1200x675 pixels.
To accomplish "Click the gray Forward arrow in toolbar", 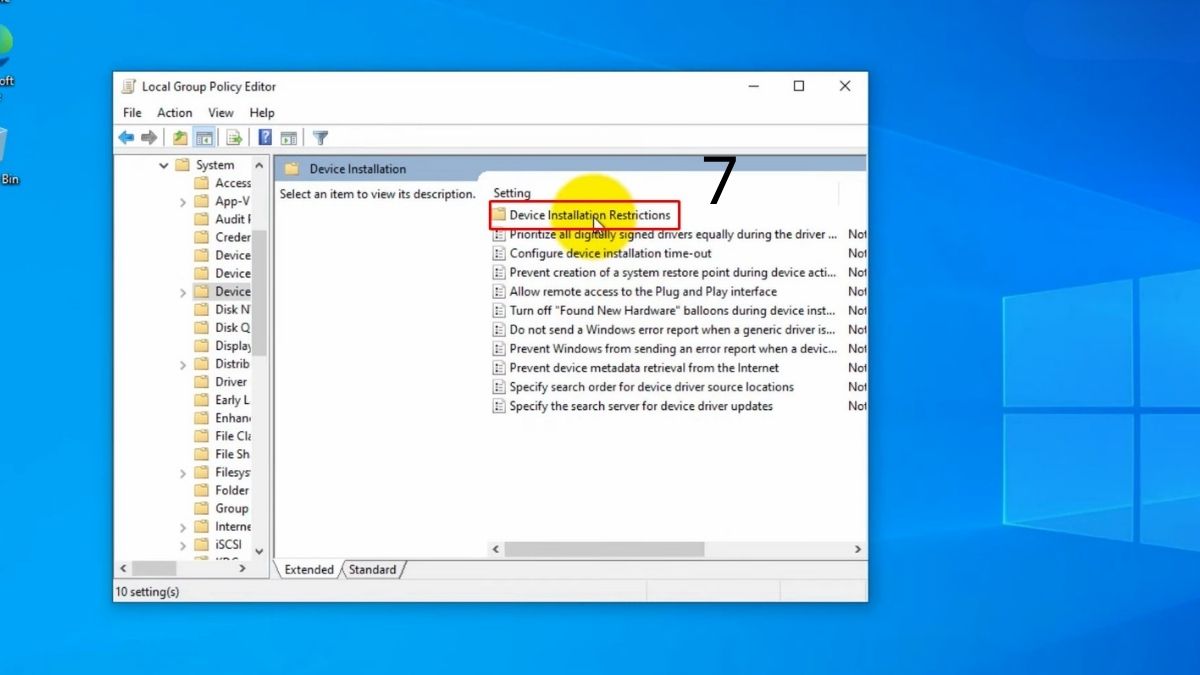I will click(149, 138).
